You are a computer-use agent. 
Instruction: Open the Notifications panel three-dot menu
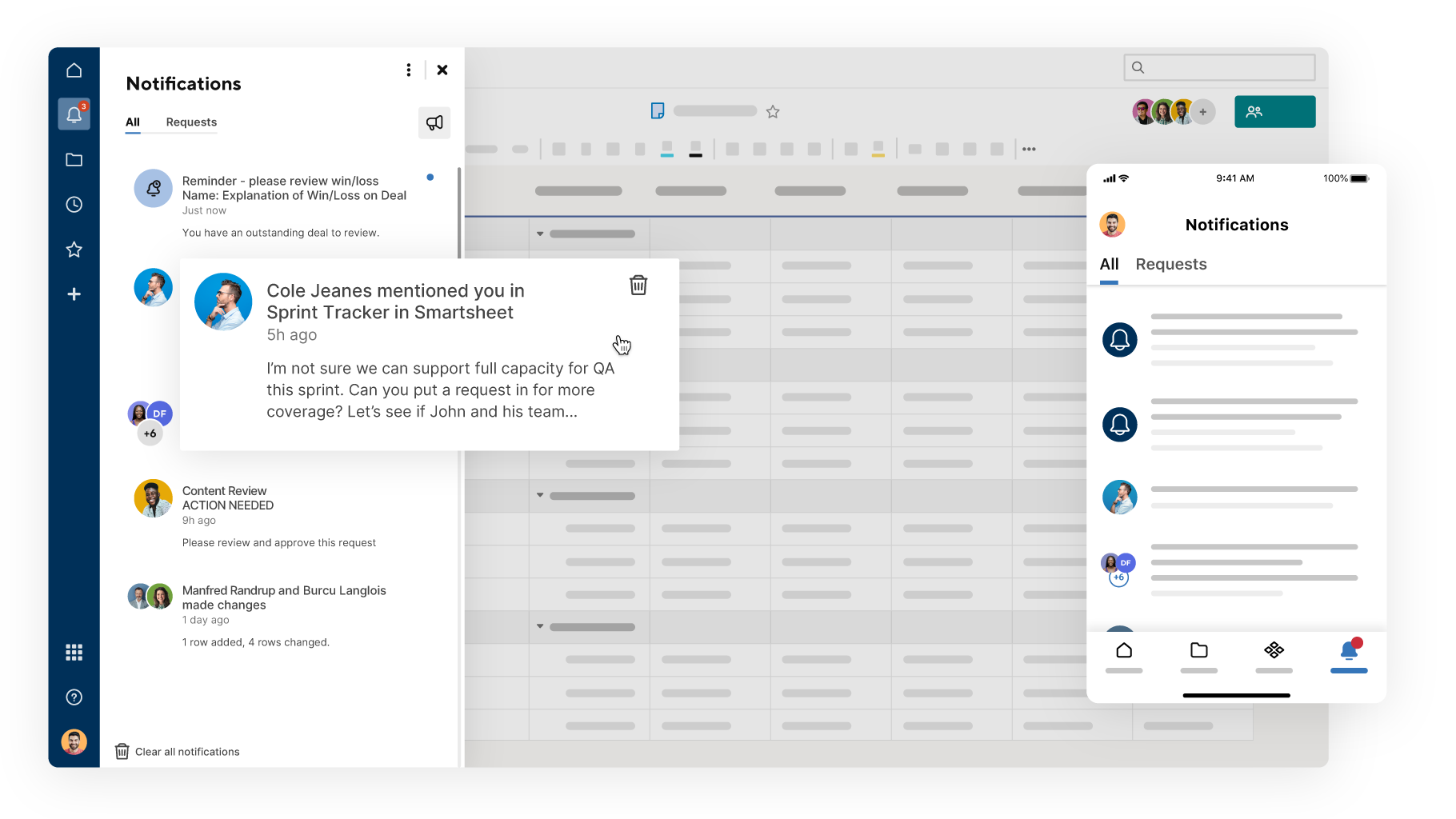(409, 70)
